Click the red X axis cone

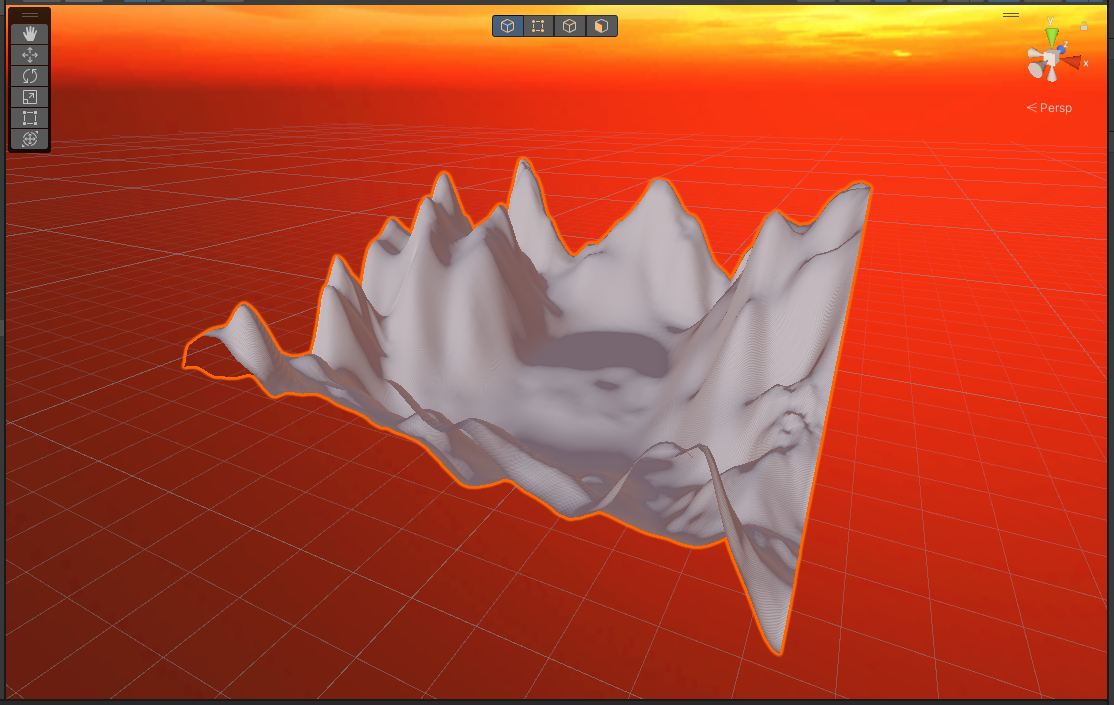(x=1071, y=63)
